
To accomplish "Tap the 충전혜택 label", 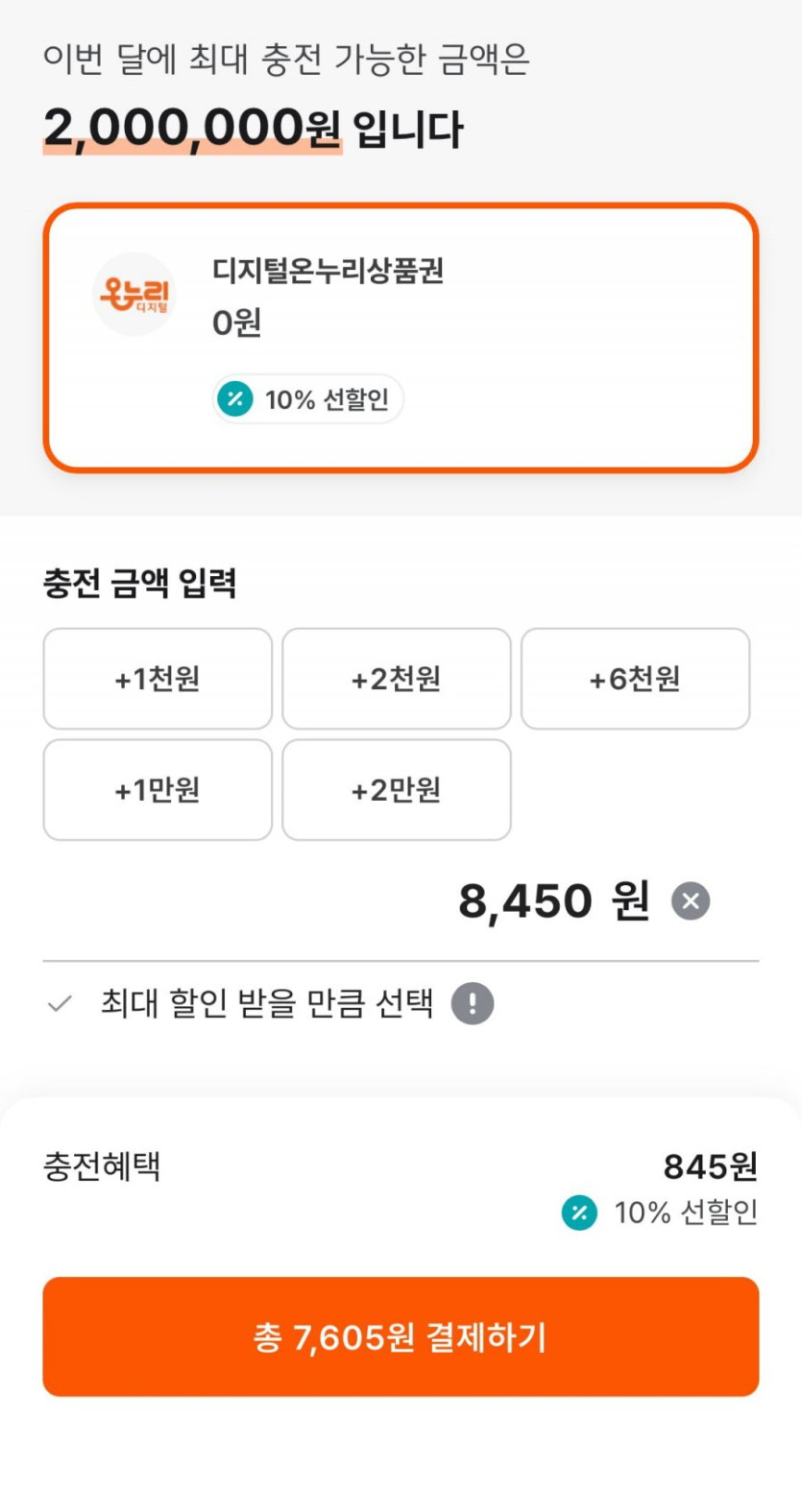I will [102, 1166].
